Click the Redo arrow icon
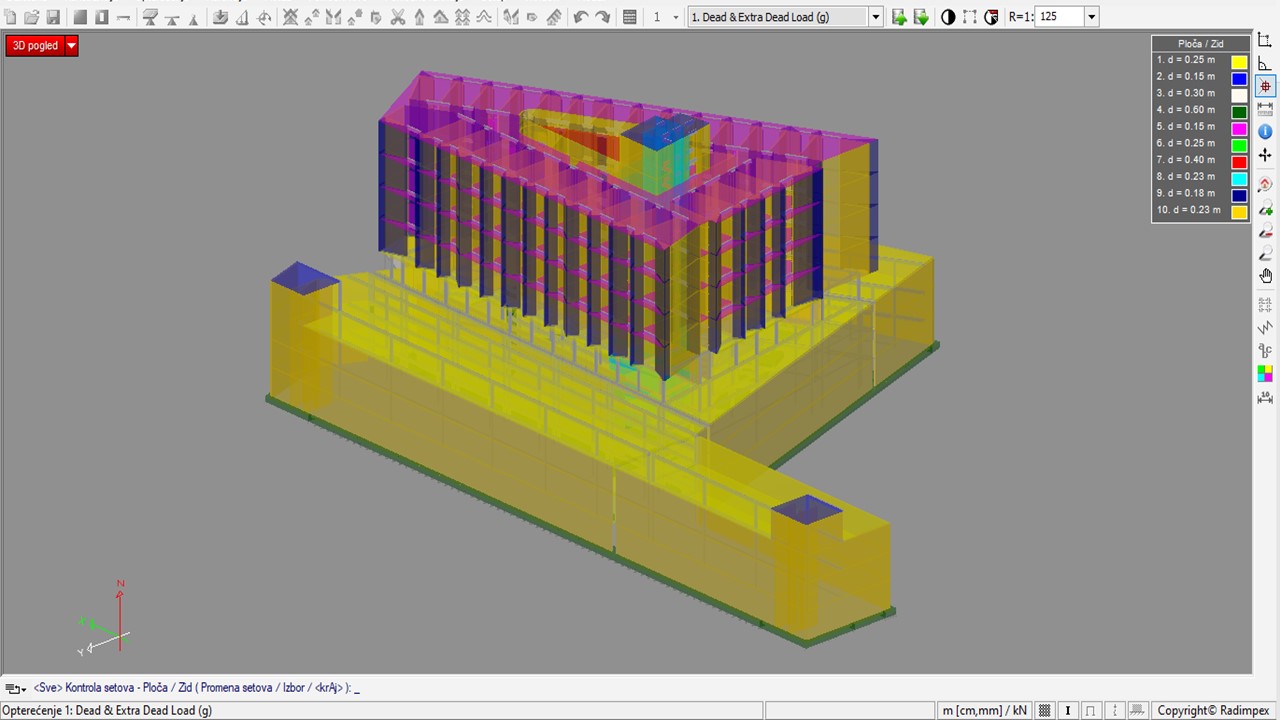The height and width of the screenshot is (720, 1280). [602, 17]
